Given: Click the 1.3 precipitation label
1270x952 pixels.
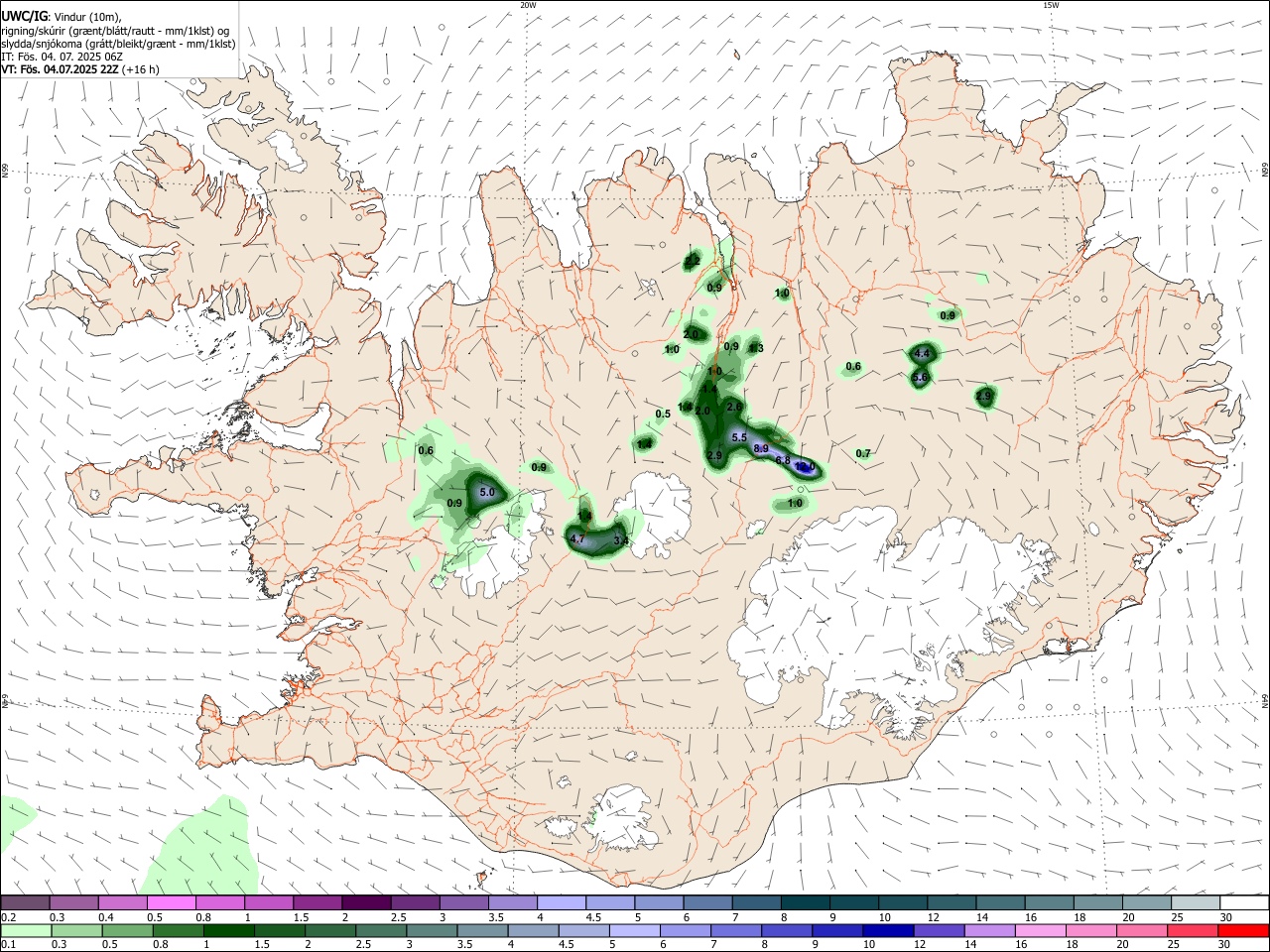Looking at the screenshot, I should tap(756, 348).
